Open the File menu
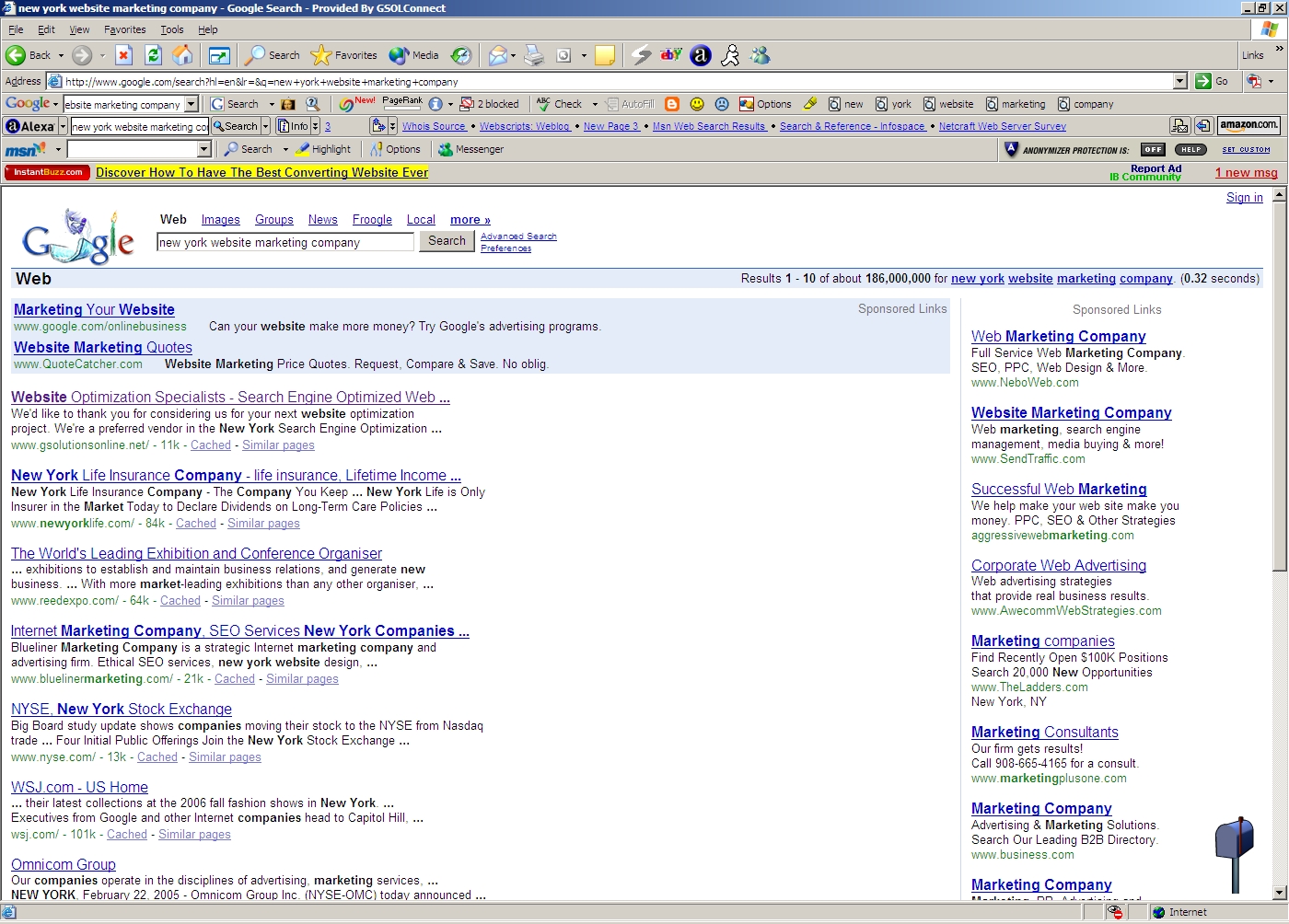 [x=16, y=29]
